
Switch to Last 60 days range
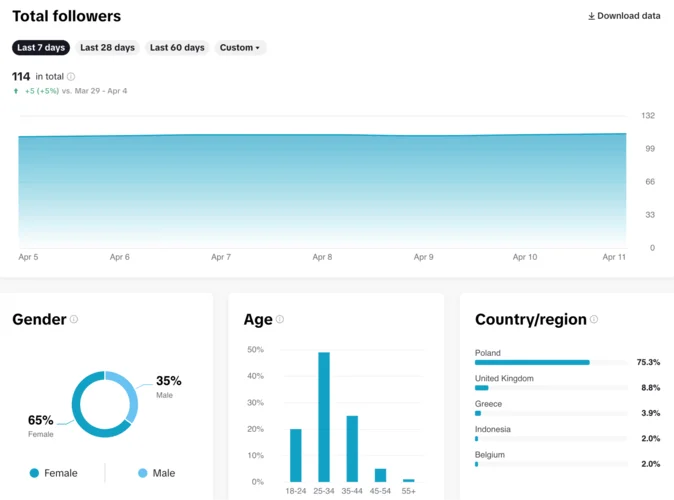(x=177, y=47)
